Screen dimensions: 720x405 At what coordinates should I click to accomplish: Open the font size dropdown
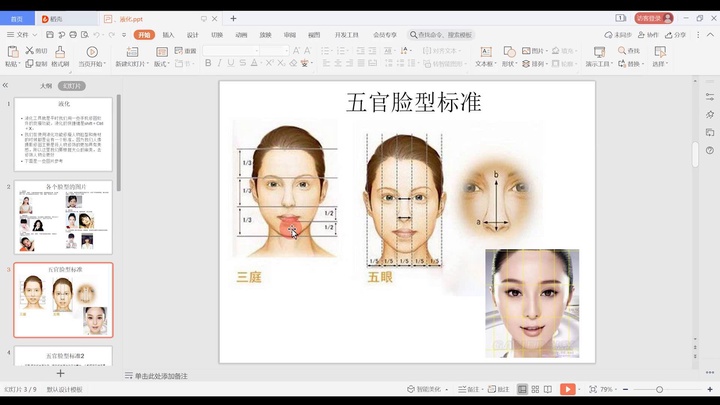pyautogui.click(x=287, y=51)
